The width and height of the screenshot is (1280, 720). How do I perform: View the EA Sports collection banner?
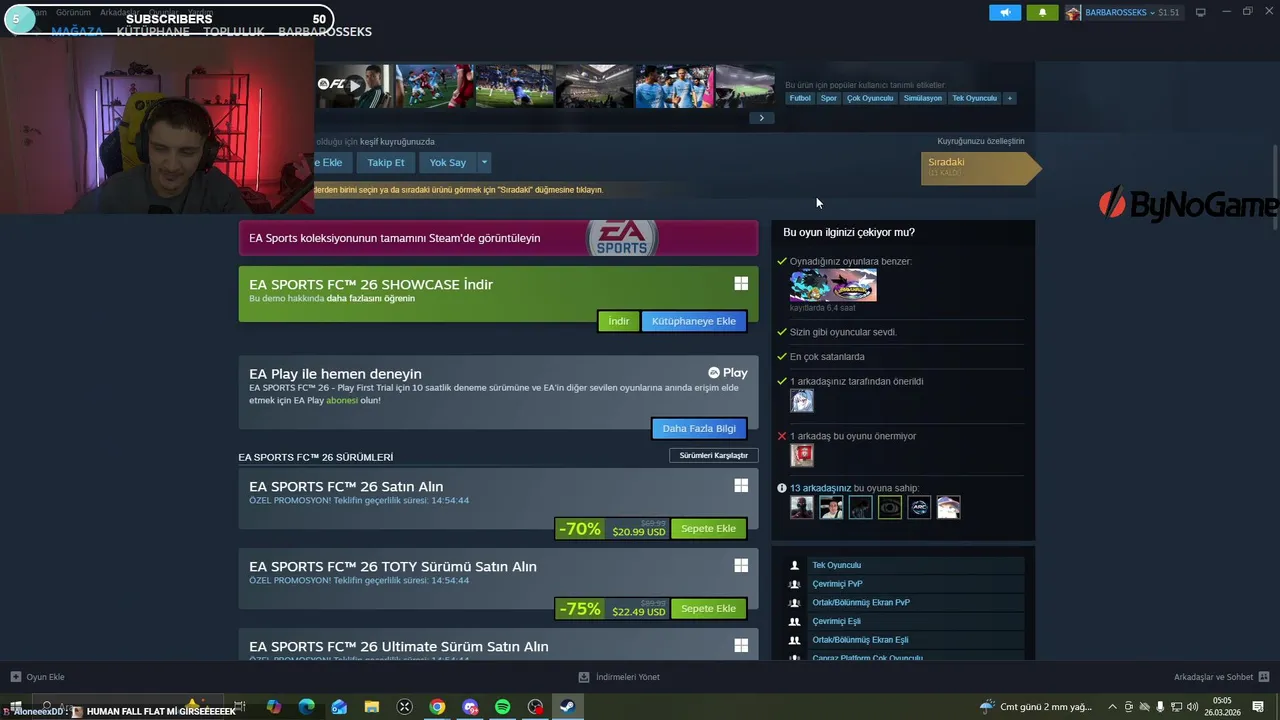(498, 238)
